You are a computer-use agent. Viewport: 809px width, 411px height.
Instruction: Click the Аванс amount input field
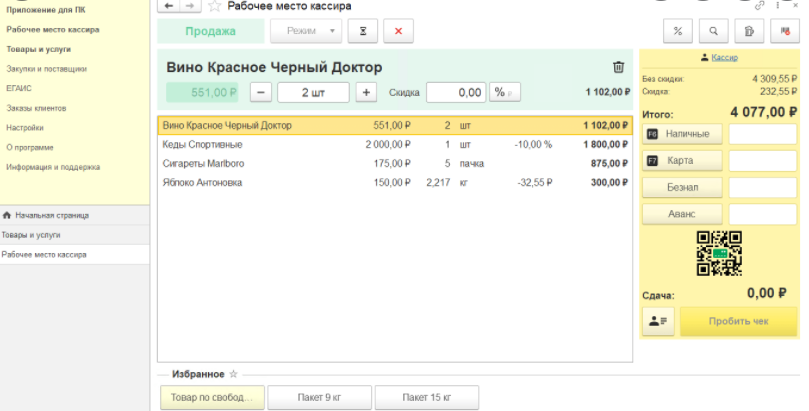[x=763, y=214]
